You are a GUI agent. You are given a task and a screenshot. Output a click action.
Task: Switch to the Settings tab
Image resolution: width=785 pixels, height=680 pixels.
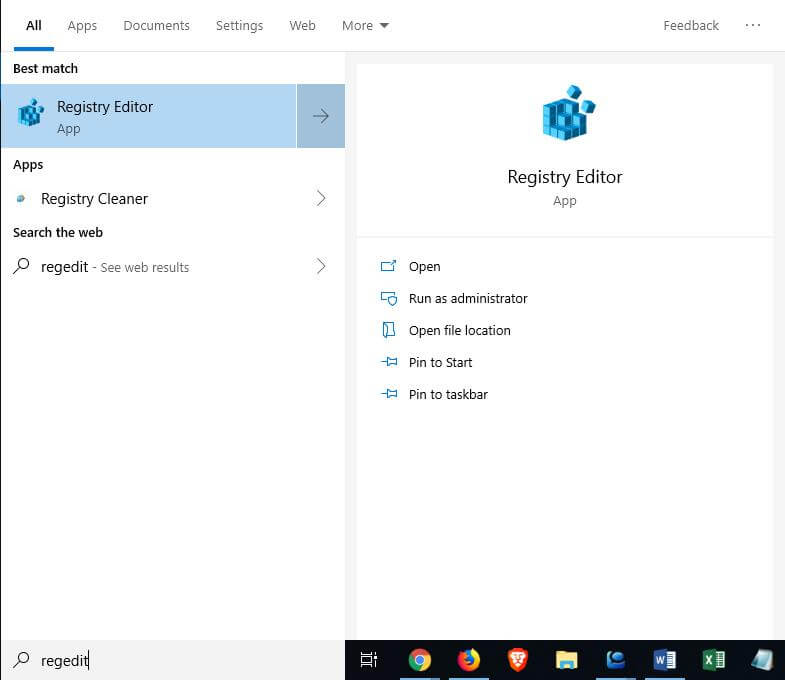coord(239,26)
